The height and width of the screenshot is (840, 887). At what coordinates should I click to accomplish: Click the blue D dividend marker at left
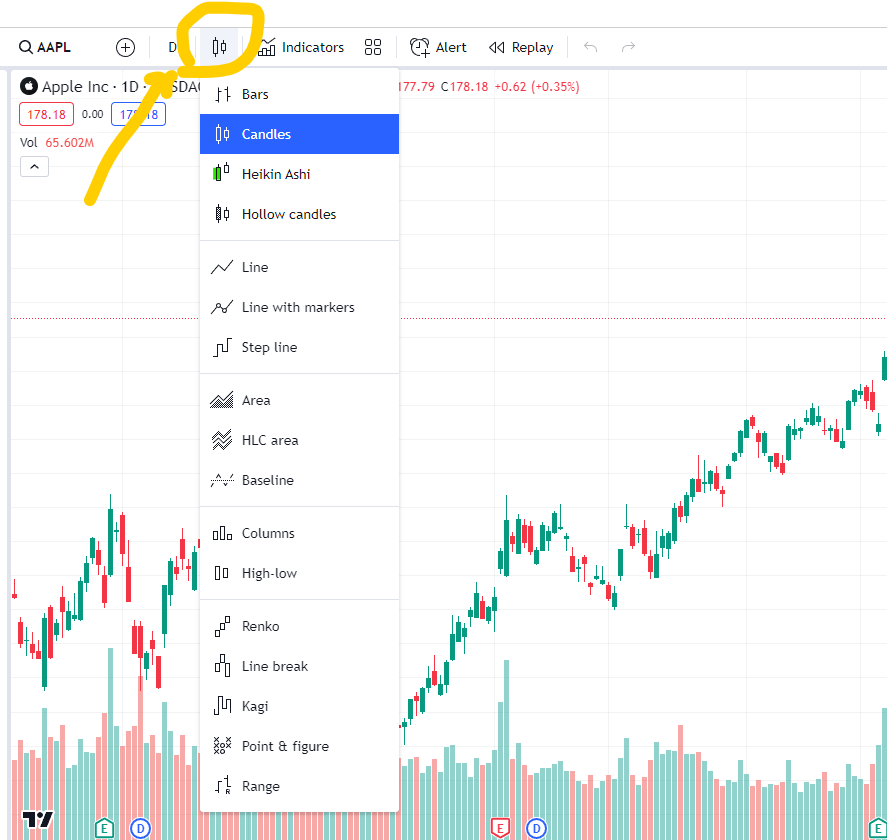click(x=140, y=829)
